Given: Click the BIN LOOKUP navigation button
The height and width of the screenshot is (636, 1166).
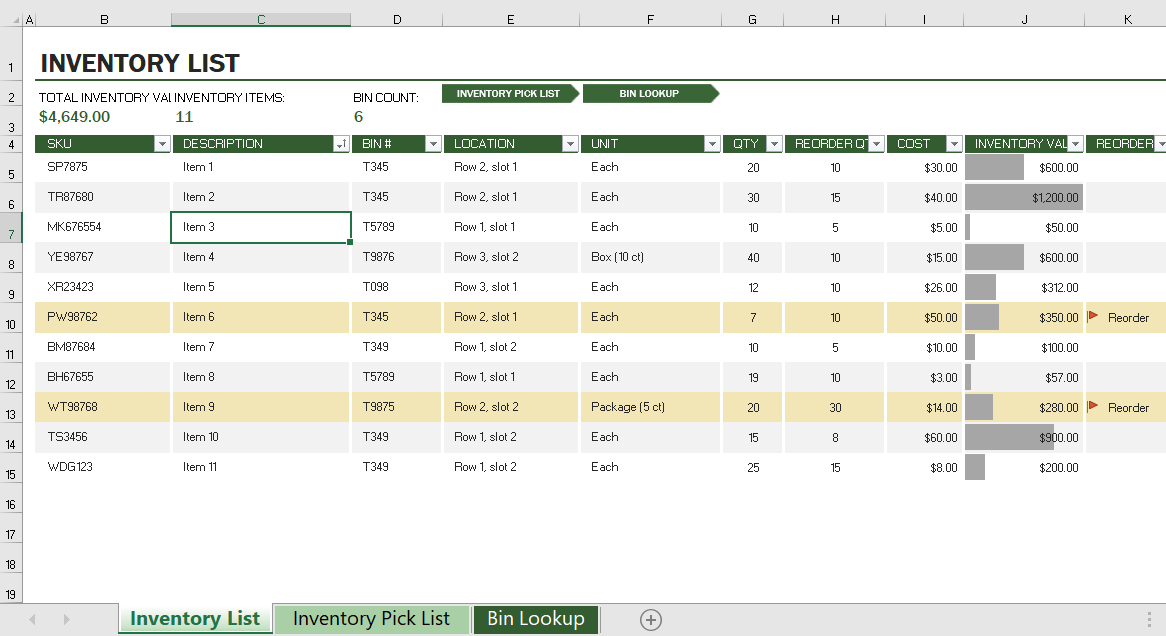Looking at the screenshot, I should (x=648, y=93).
